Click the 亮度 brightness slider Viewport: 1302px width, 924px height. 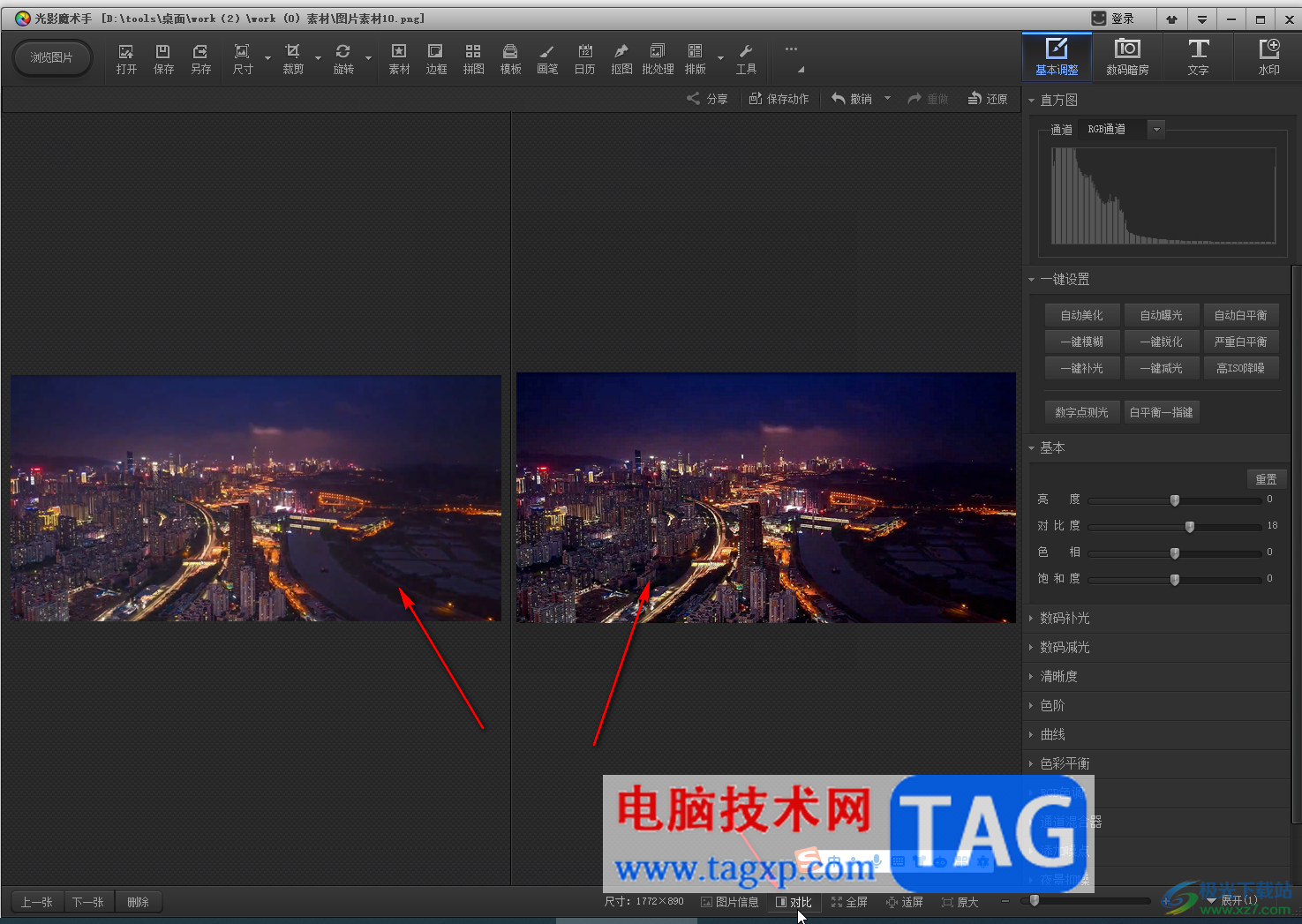coord(1175,500)
